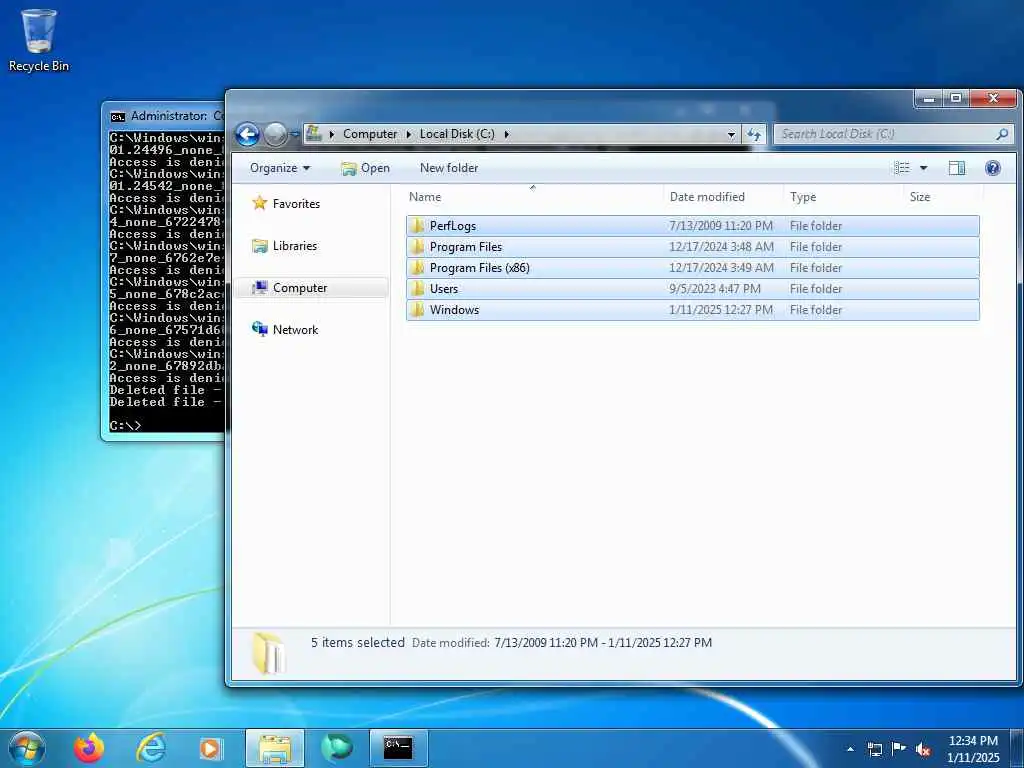Launch Firefox from the taskbar
1024x768 pixels.
coord(89,748)
